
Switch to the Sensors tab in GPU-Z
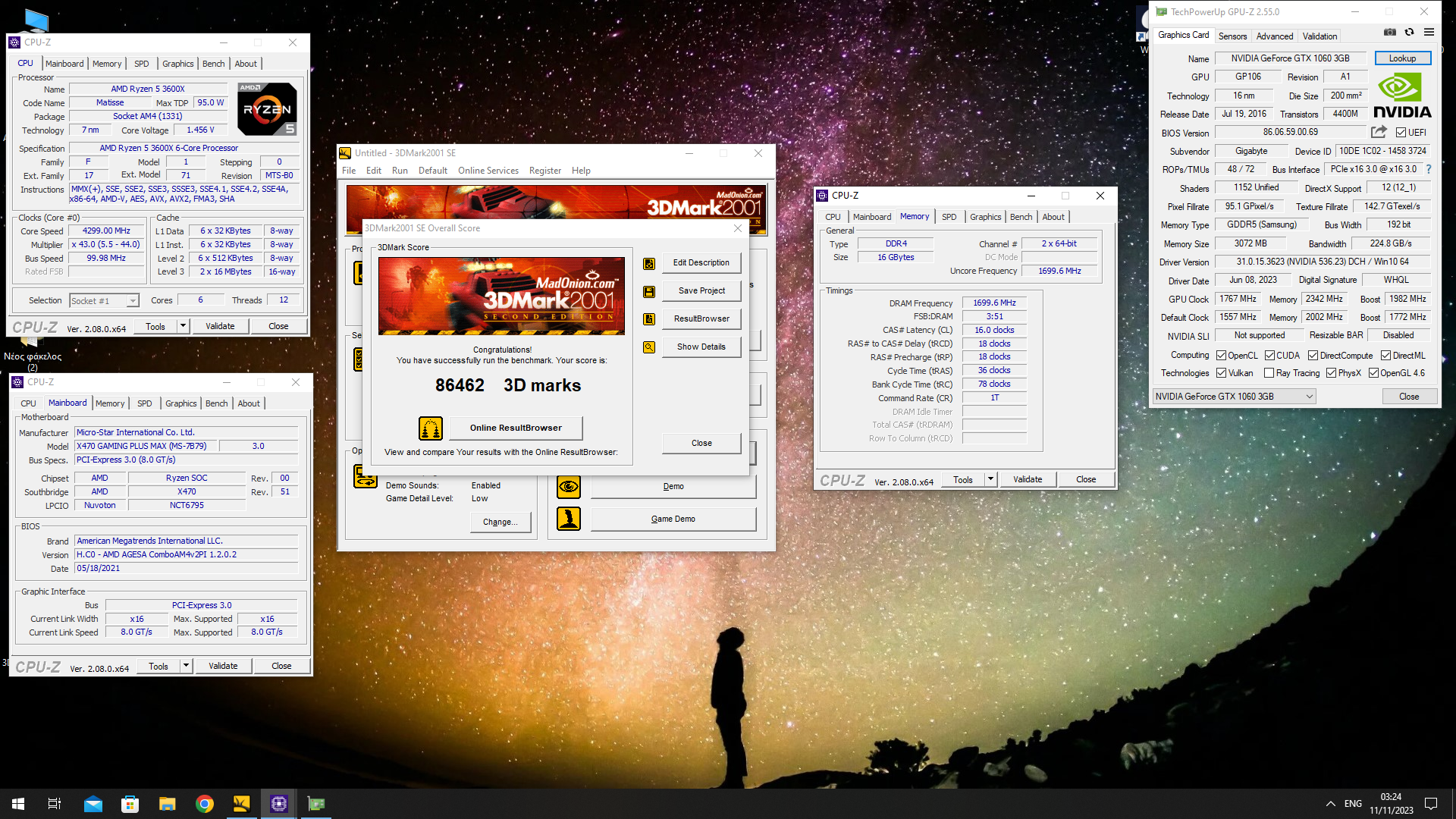pos(1232,36)
